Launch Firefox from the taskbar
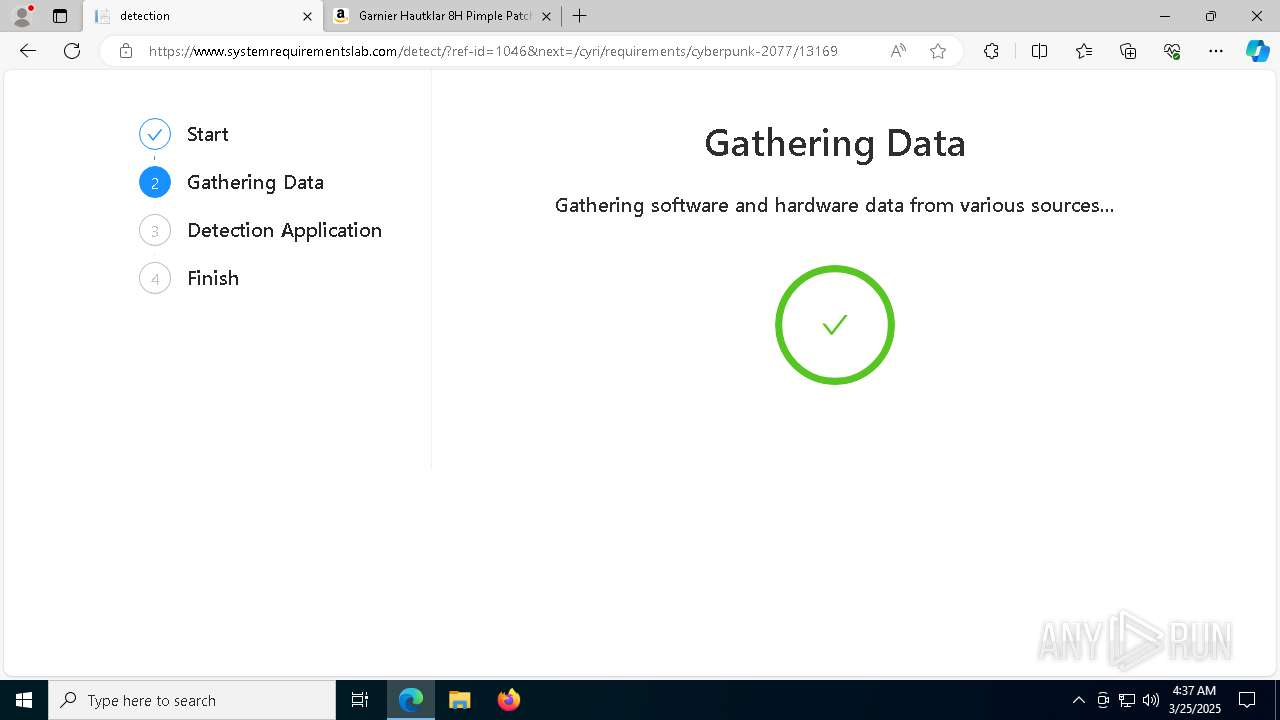Image resolution: width=1280 pixels, height=720 pixels. 508,700
